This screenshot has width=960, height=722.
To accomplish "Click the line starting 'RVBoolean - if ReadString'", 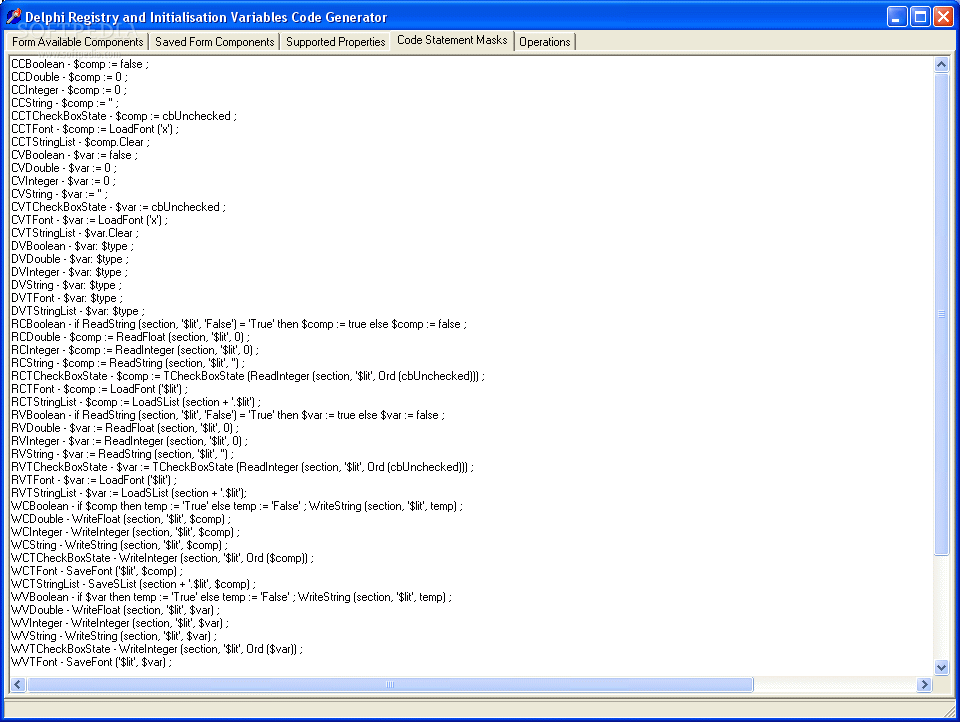I will (228, 415).
